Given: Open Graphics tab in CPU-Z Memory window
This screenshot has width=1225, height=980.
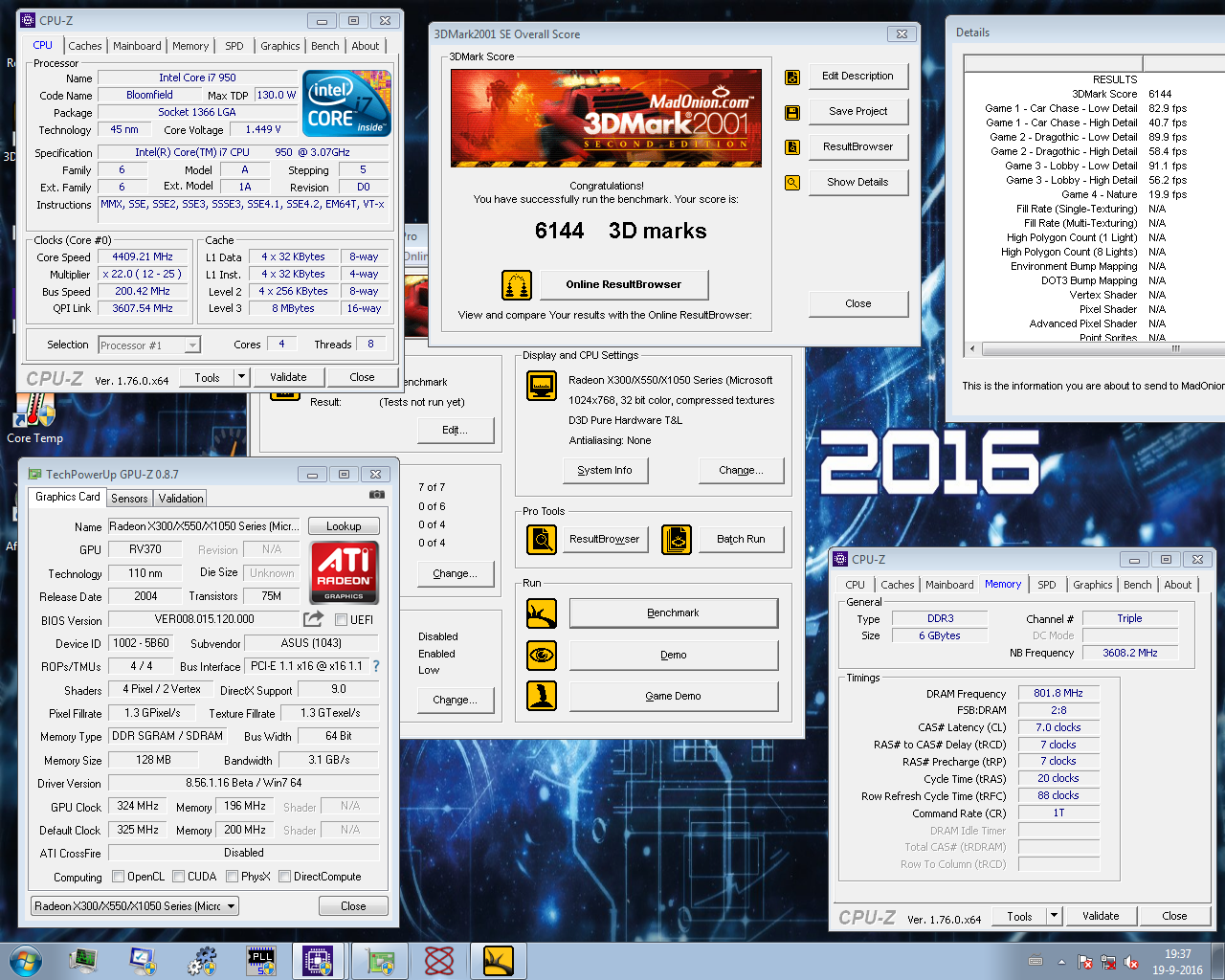Looking at the screenshot, I should 1092,585.
